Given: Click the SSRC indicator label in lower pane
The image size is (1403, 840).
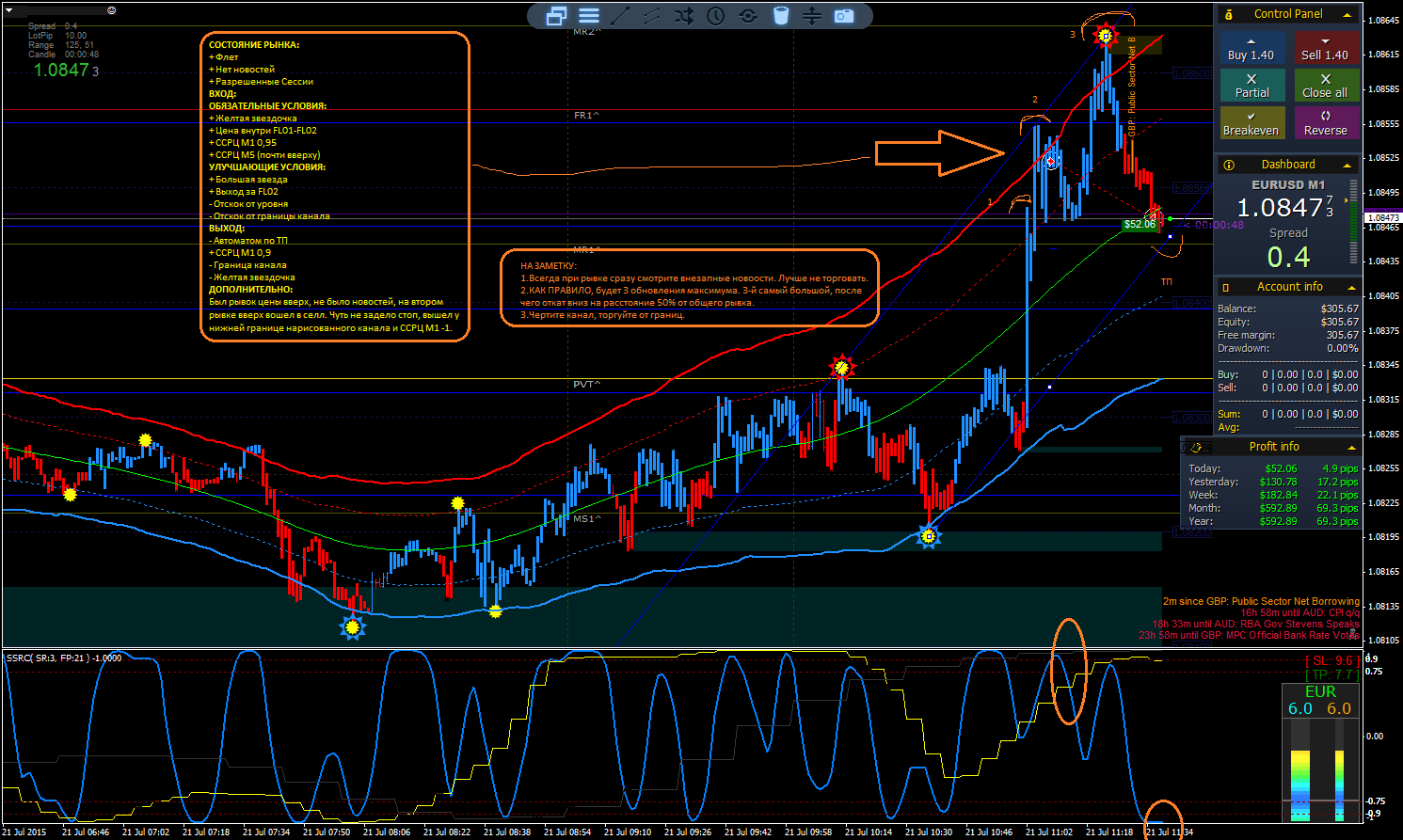Looking at the screenshot, I should pos(64,658).
